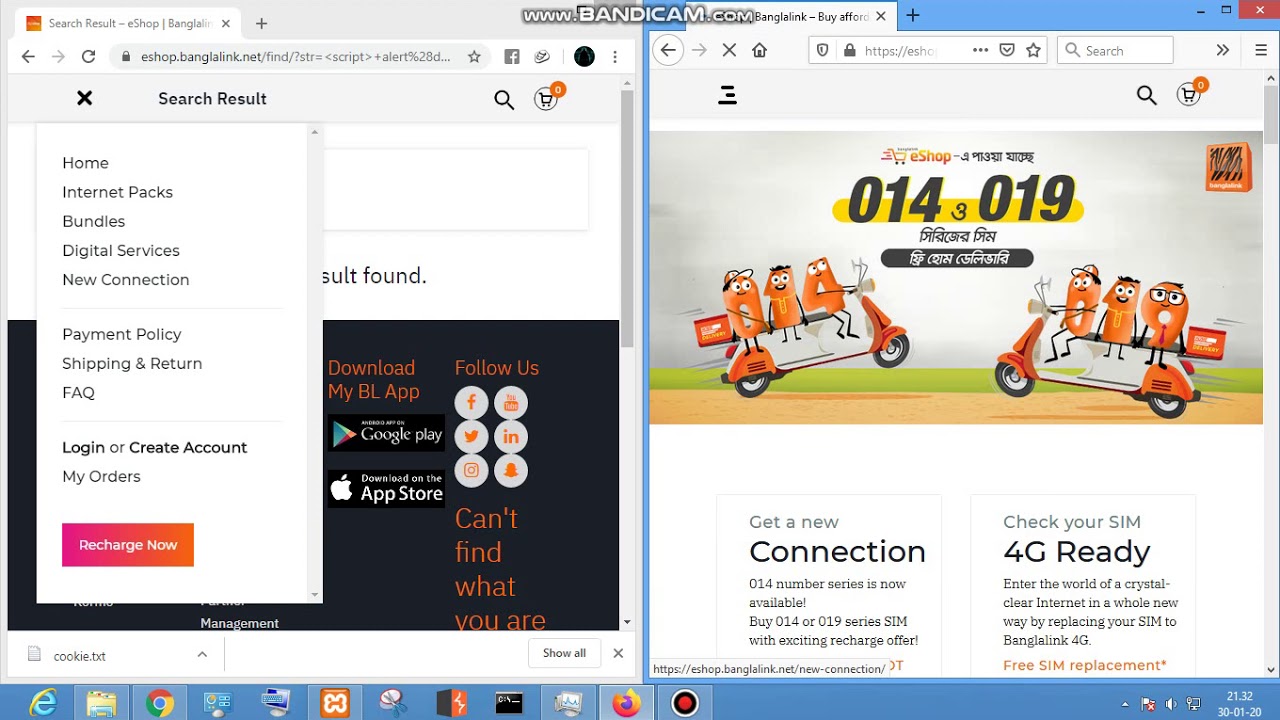1280x720 pixels.
Task: Go to Firefox home page
Action: (760, 50)
